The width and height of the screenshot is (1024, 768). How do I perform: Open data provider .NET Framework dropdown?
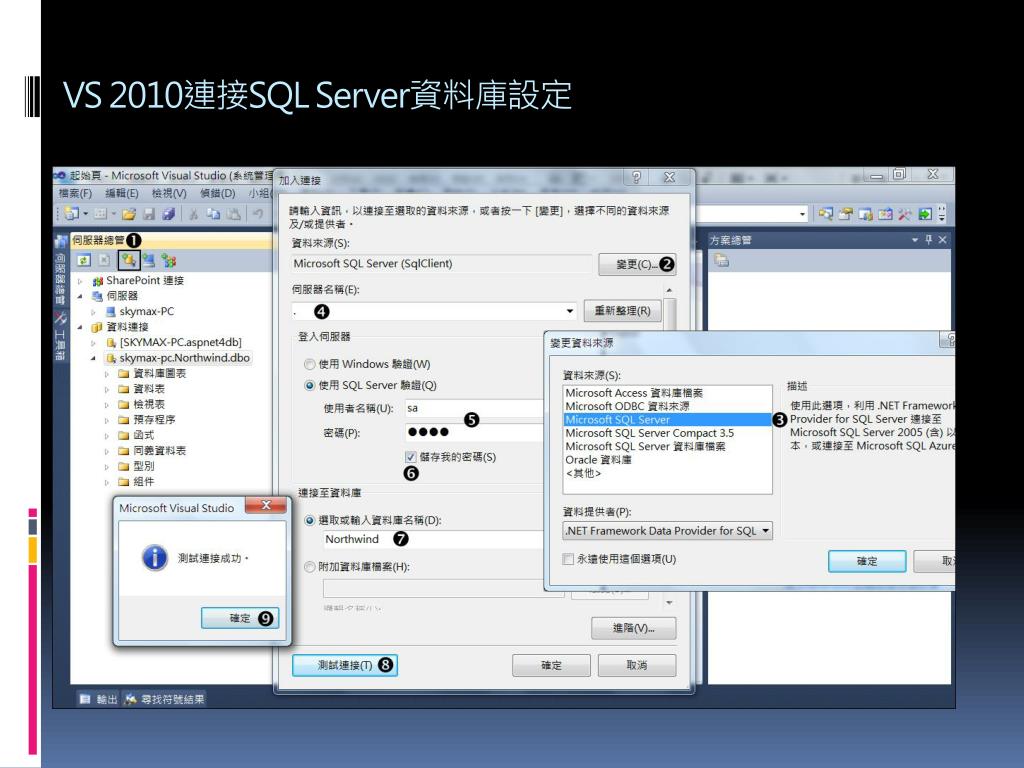pos(765,531)
